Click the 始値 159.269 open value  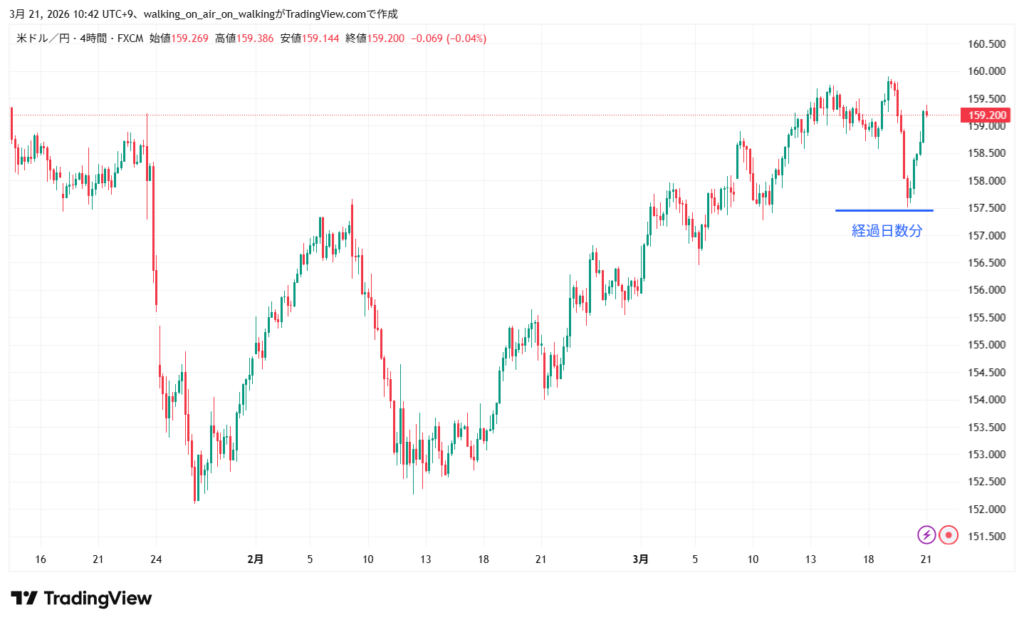point(176,38)
